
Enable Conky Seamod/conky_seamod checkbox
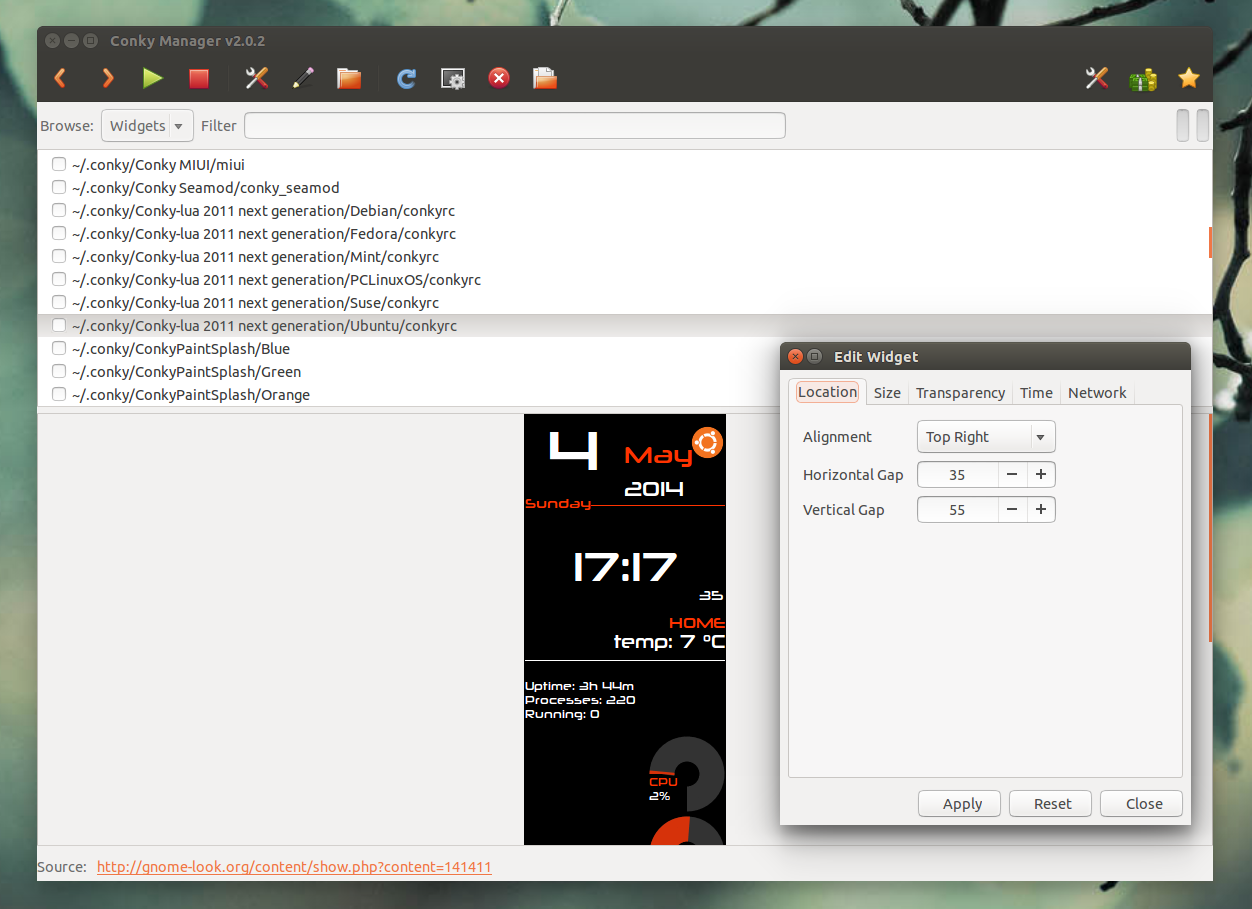tap(59, 187)
